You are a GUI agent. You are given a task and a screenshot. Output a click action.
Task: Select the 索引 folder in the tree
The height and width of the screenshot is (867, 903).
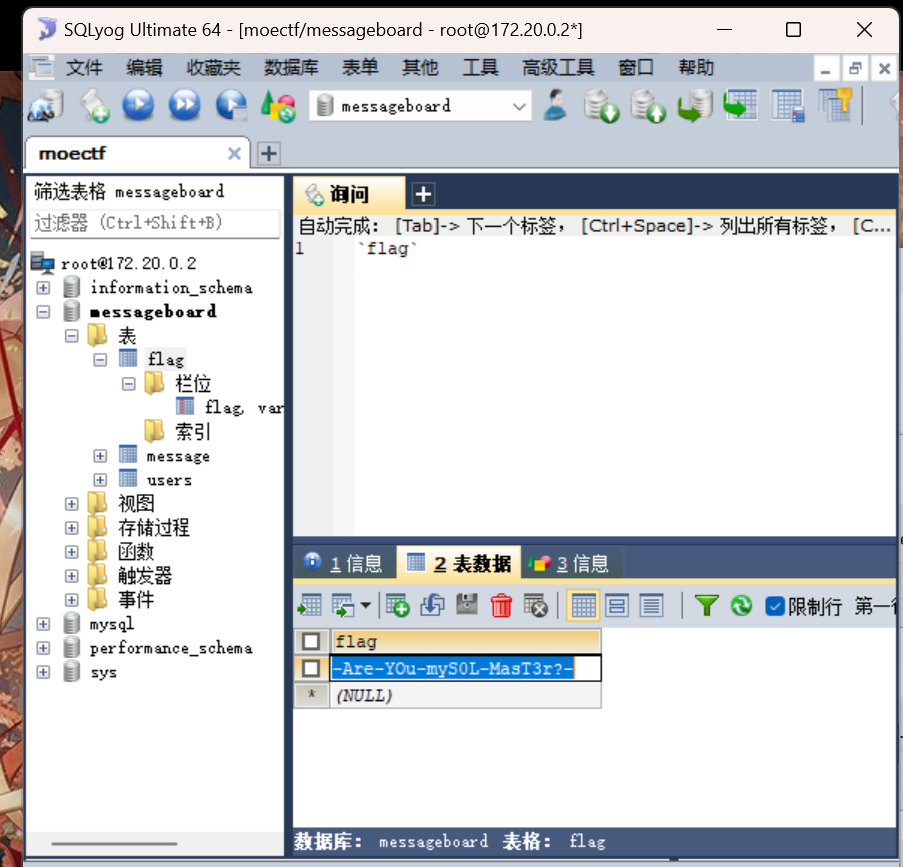[x=192, y=431]
